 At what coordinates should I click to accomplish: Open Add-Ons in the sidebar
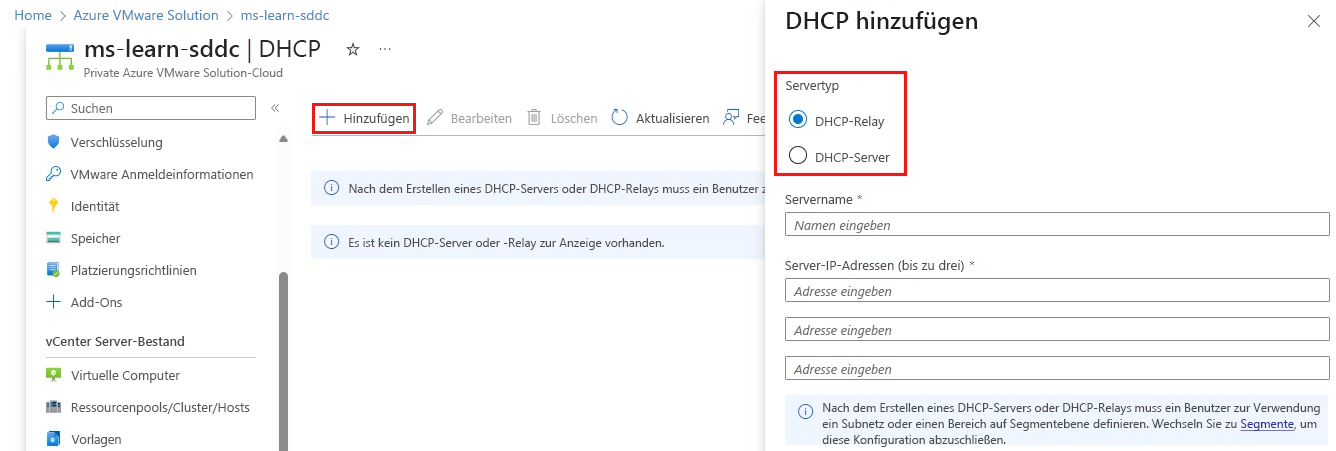[x=85, y=302]
